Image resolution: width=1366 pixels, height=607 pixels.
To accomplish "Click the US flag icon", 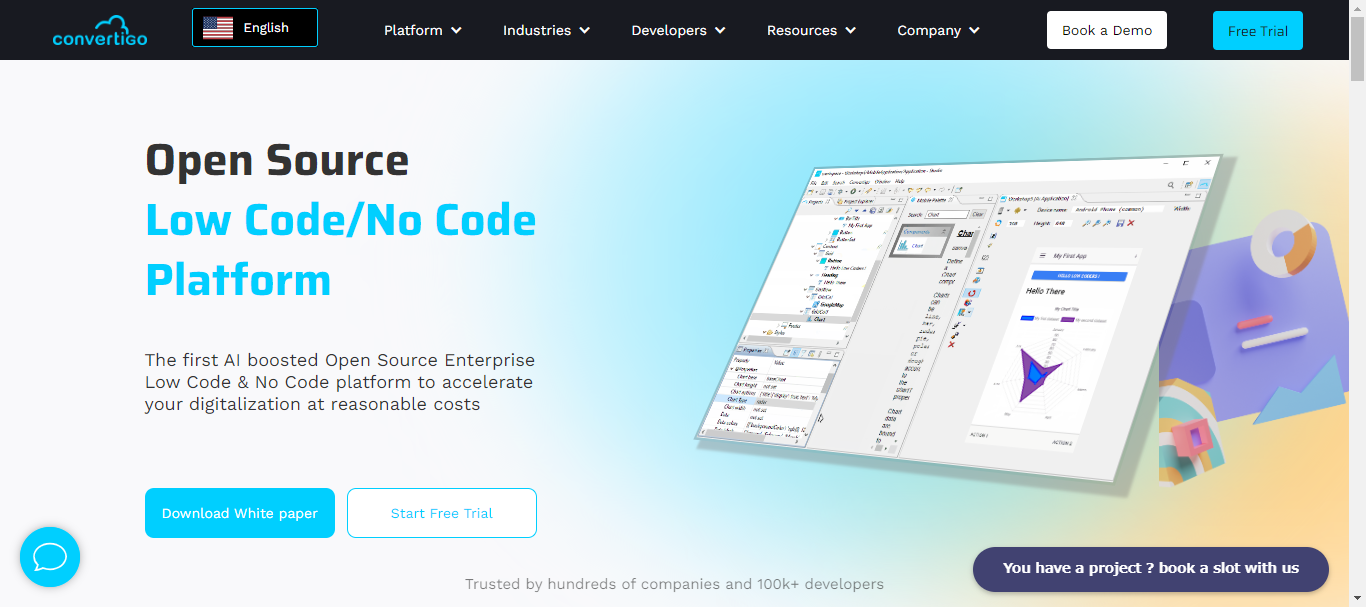I will [x=218, y=28].
